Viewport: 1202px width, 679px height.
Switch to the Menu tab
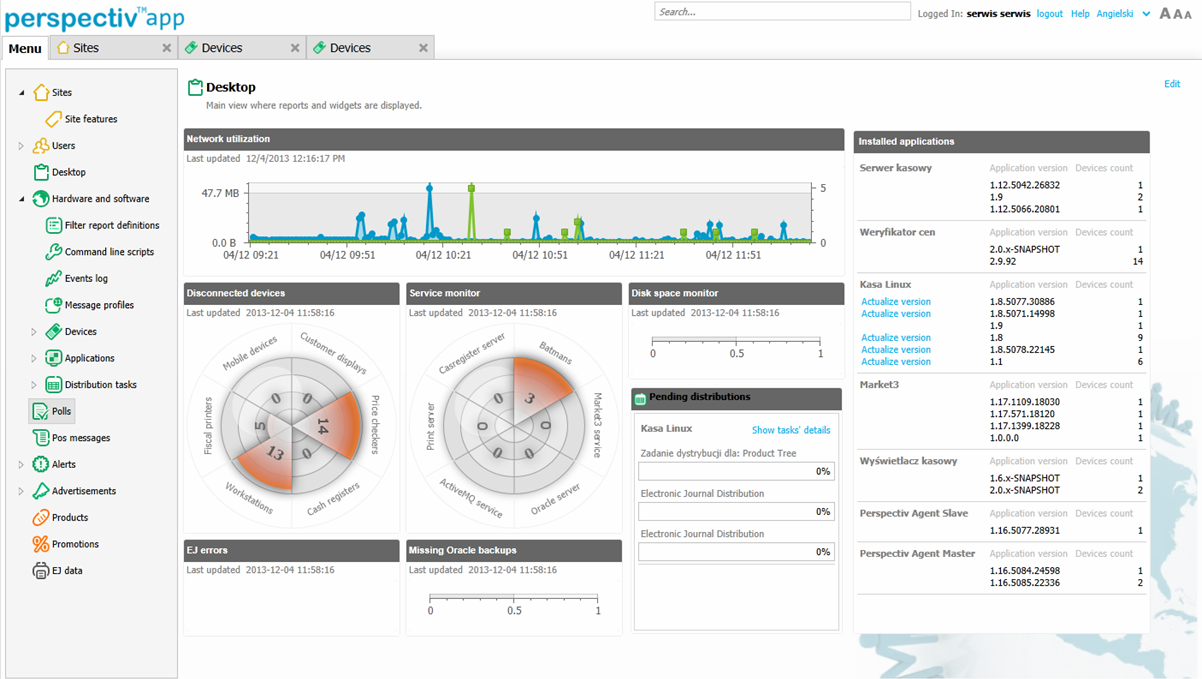(x=25, y=48)
